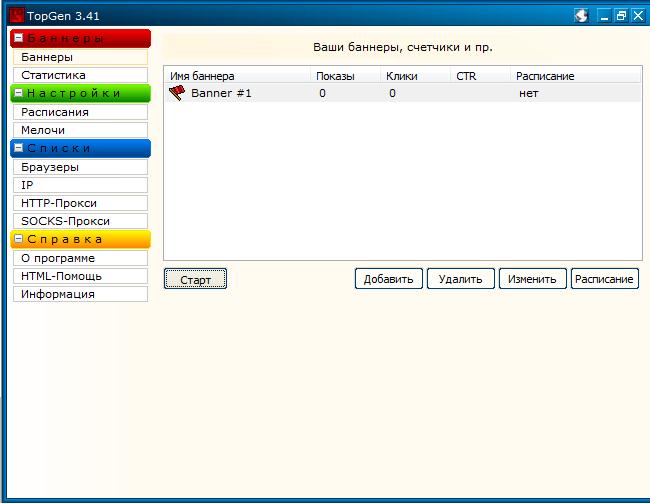Collapse the Баннеры section
Viewport: 650px width, 504px height.
[18, 38]
